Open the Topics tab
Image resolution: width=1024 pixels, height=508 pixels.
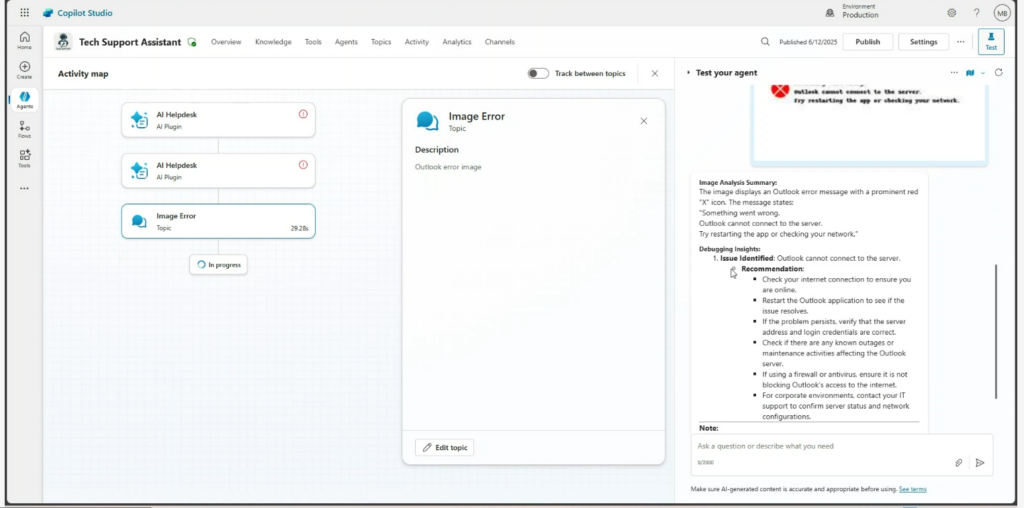pos(381,42)
